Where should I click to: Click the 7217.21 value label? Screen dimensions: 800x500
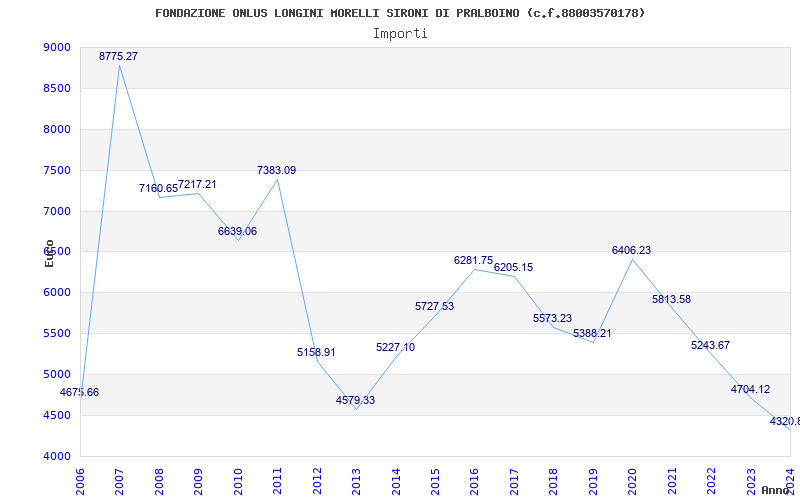click(x=197, y=184)
